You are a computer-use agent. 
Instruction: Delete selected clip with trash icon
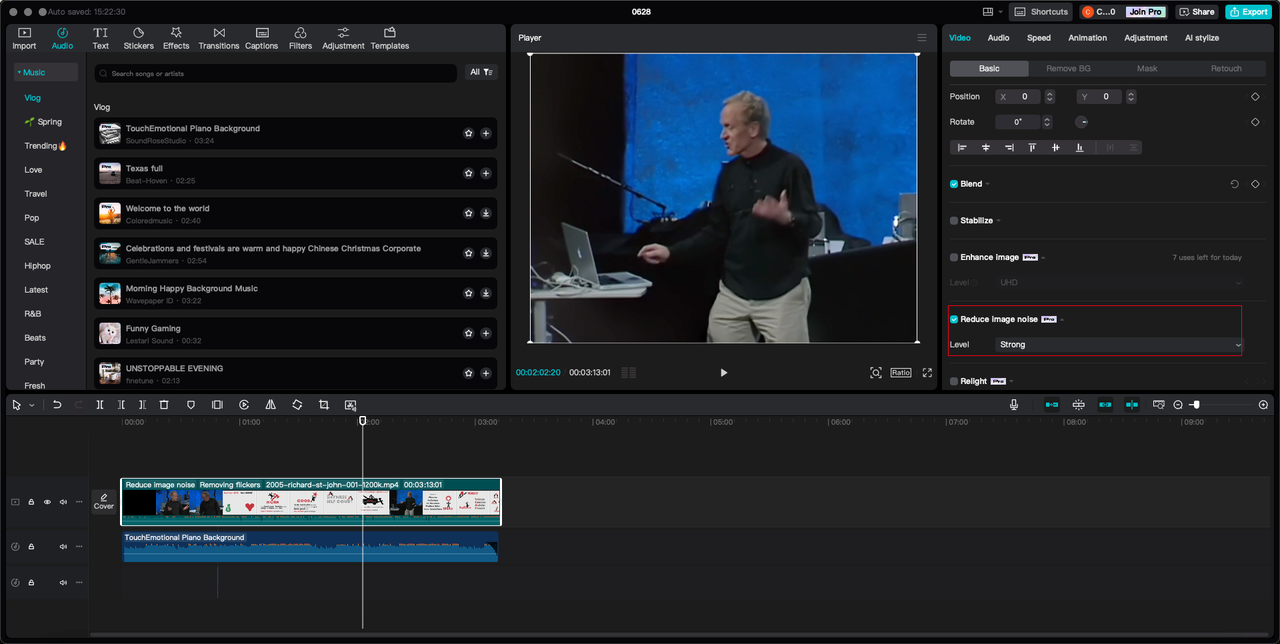(164, 405)
